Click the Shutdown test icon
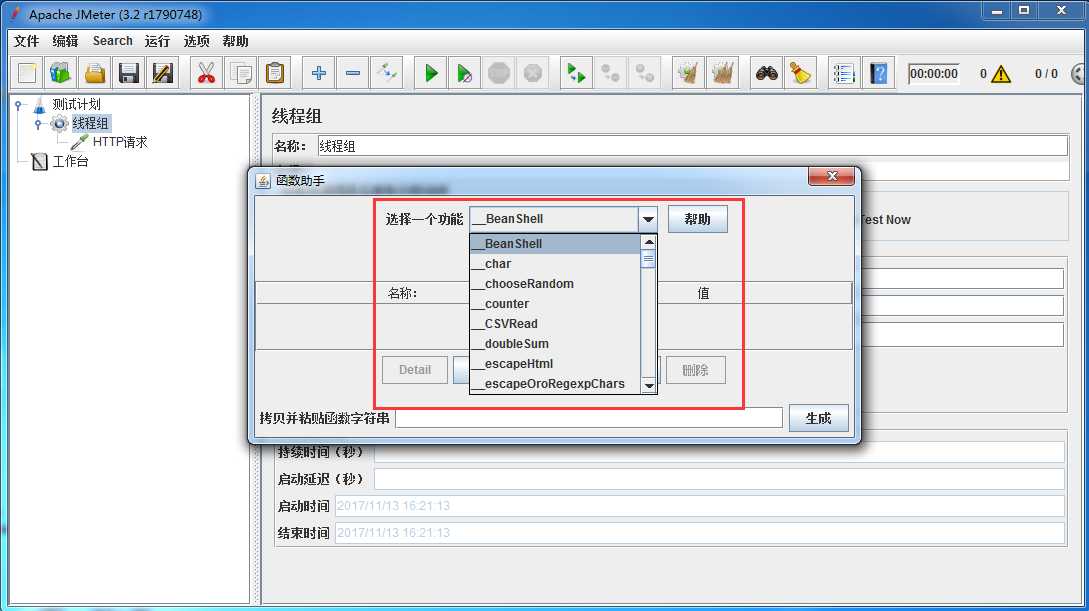Viewport: 1089px width, 611px height. [x=533, y=73]
